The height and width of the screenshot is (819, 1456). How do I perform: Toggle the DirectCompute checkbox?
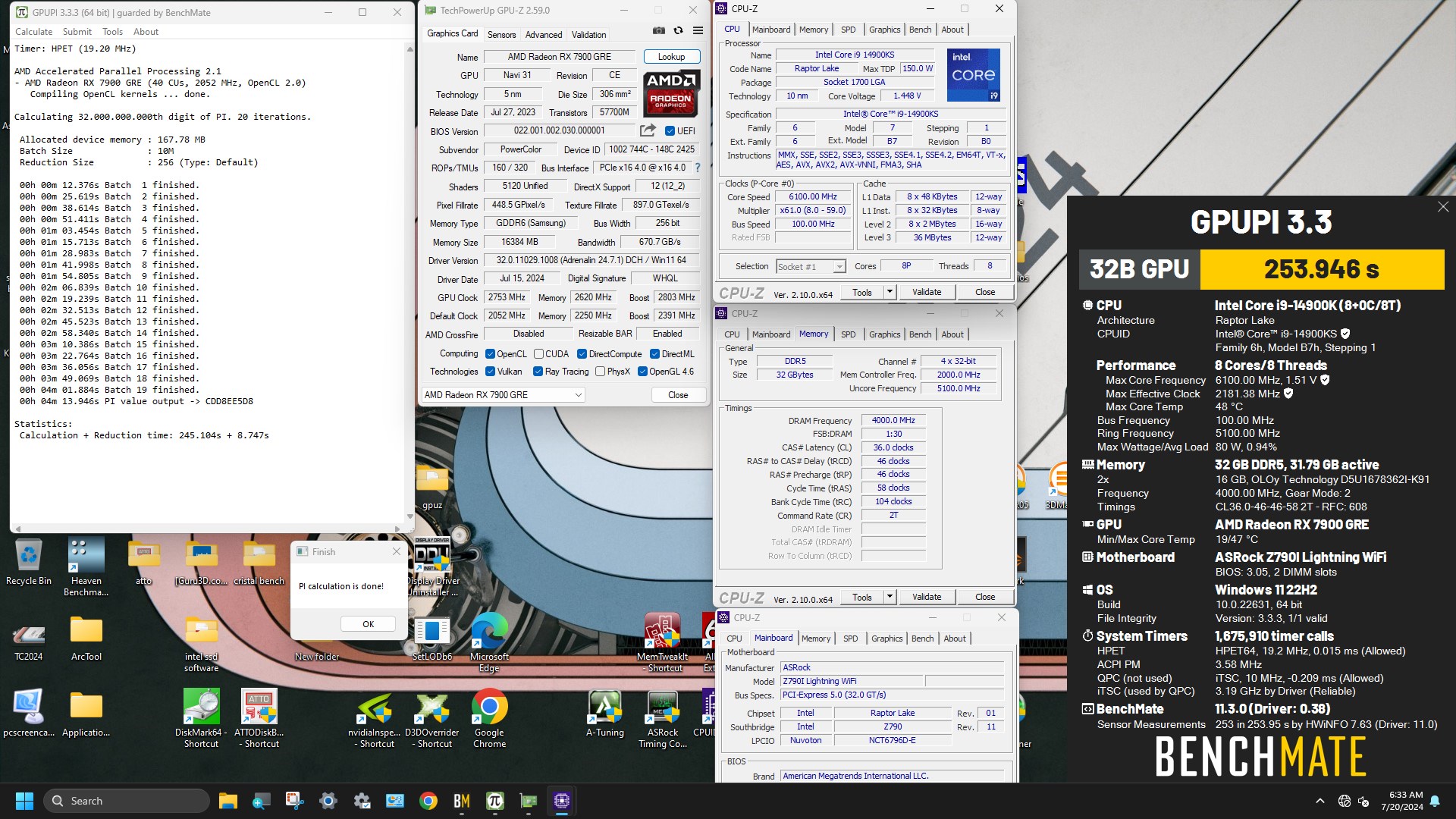tap(582, 354)
